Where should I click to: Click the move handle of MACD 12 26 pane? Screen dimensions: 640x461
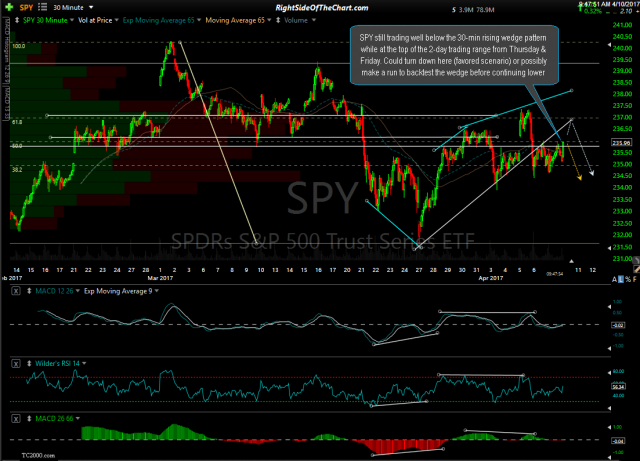(29, 291)
